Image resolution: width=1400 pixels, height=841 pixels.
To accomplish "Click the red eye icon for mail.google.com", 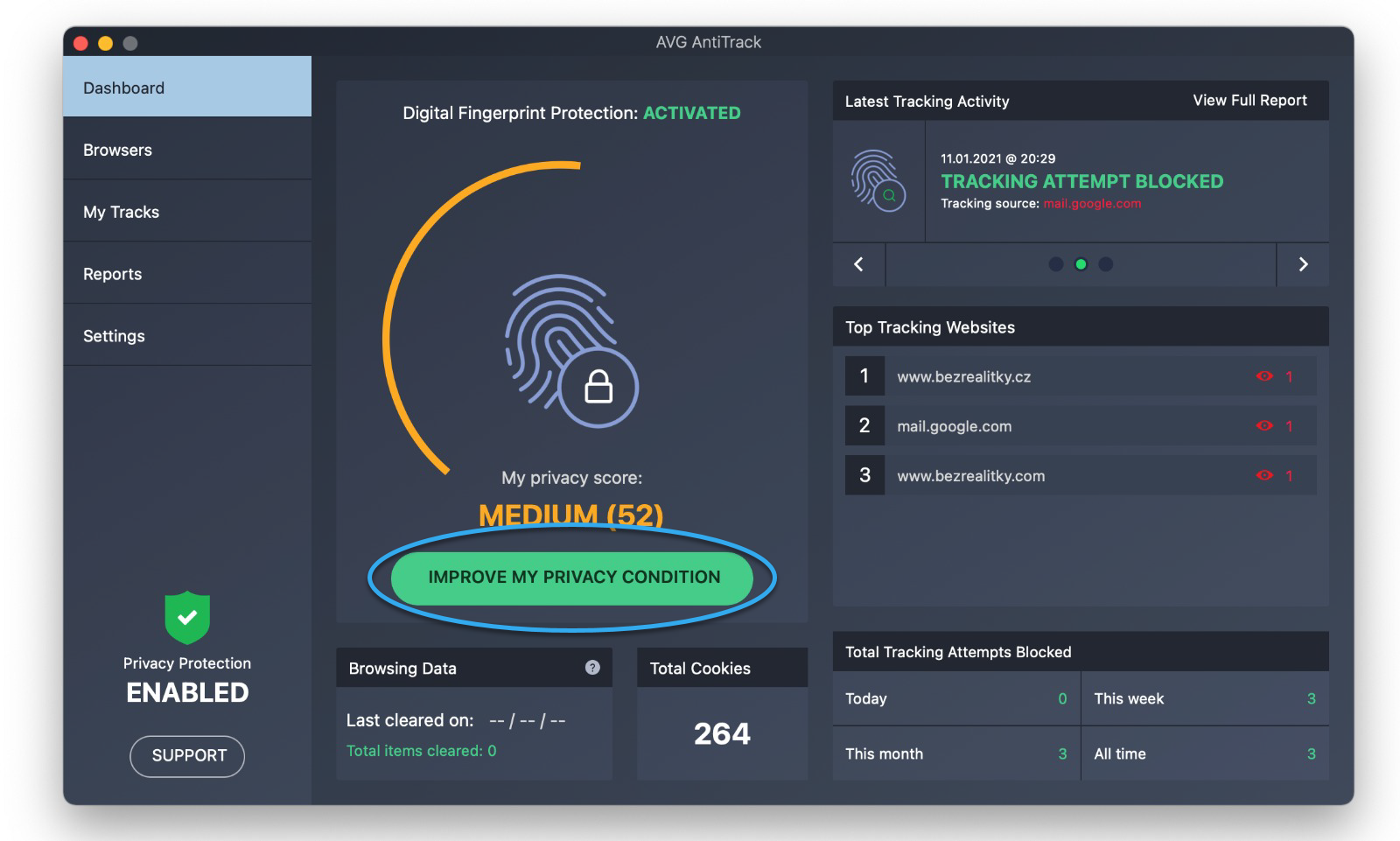I will click(x=1263, y=426).
